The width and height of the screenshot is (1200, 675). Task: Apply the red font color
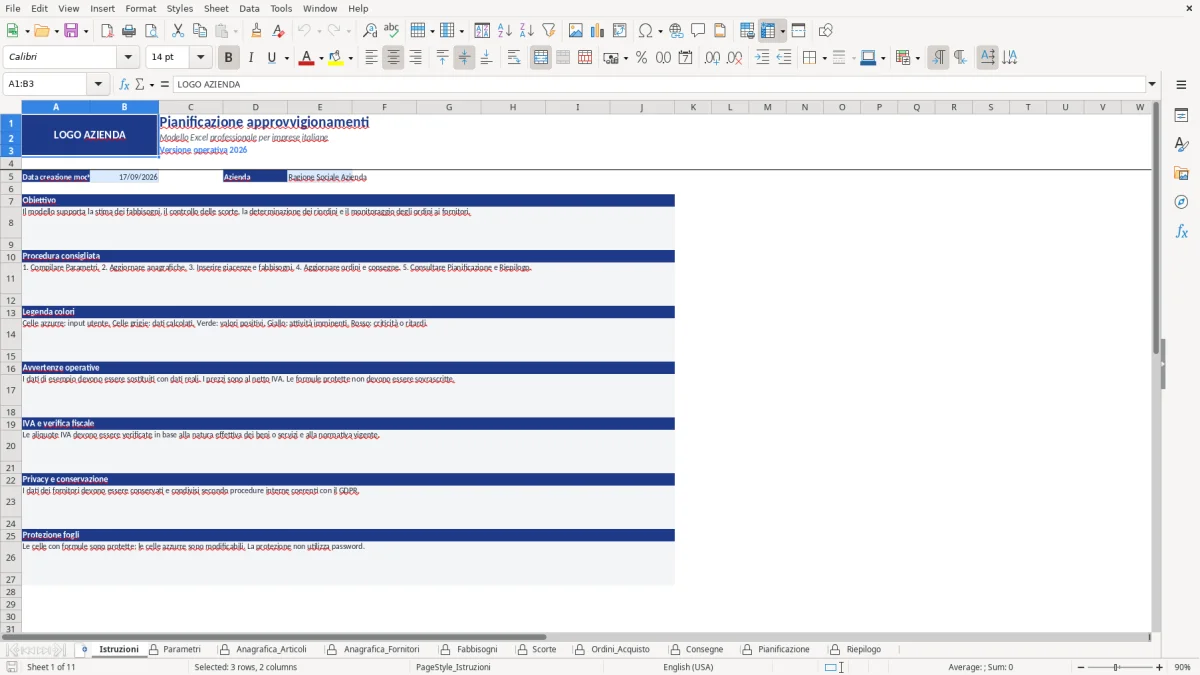pyautogui.click(x=306, y=58)
